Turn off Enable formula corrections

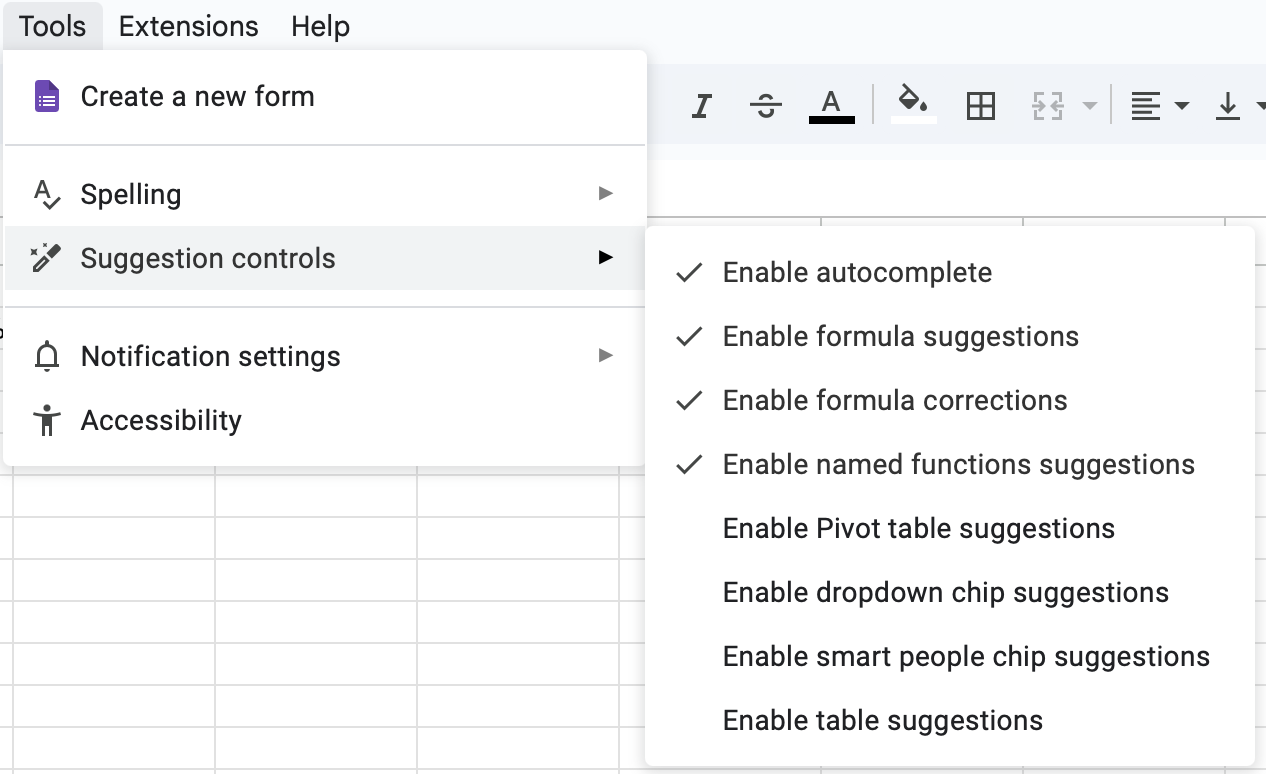pyautogui.click(x=894, y=400)
